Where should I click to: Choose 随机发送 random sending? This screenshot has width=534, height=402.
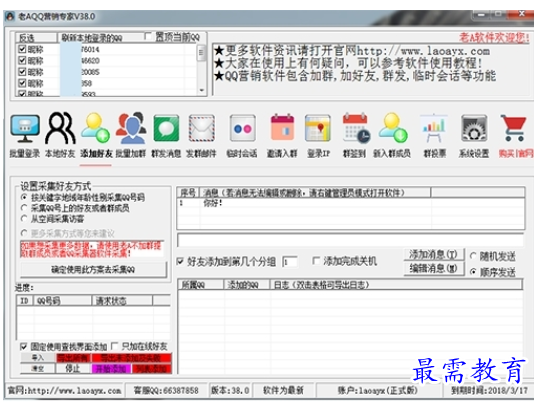tap(473, 256)
